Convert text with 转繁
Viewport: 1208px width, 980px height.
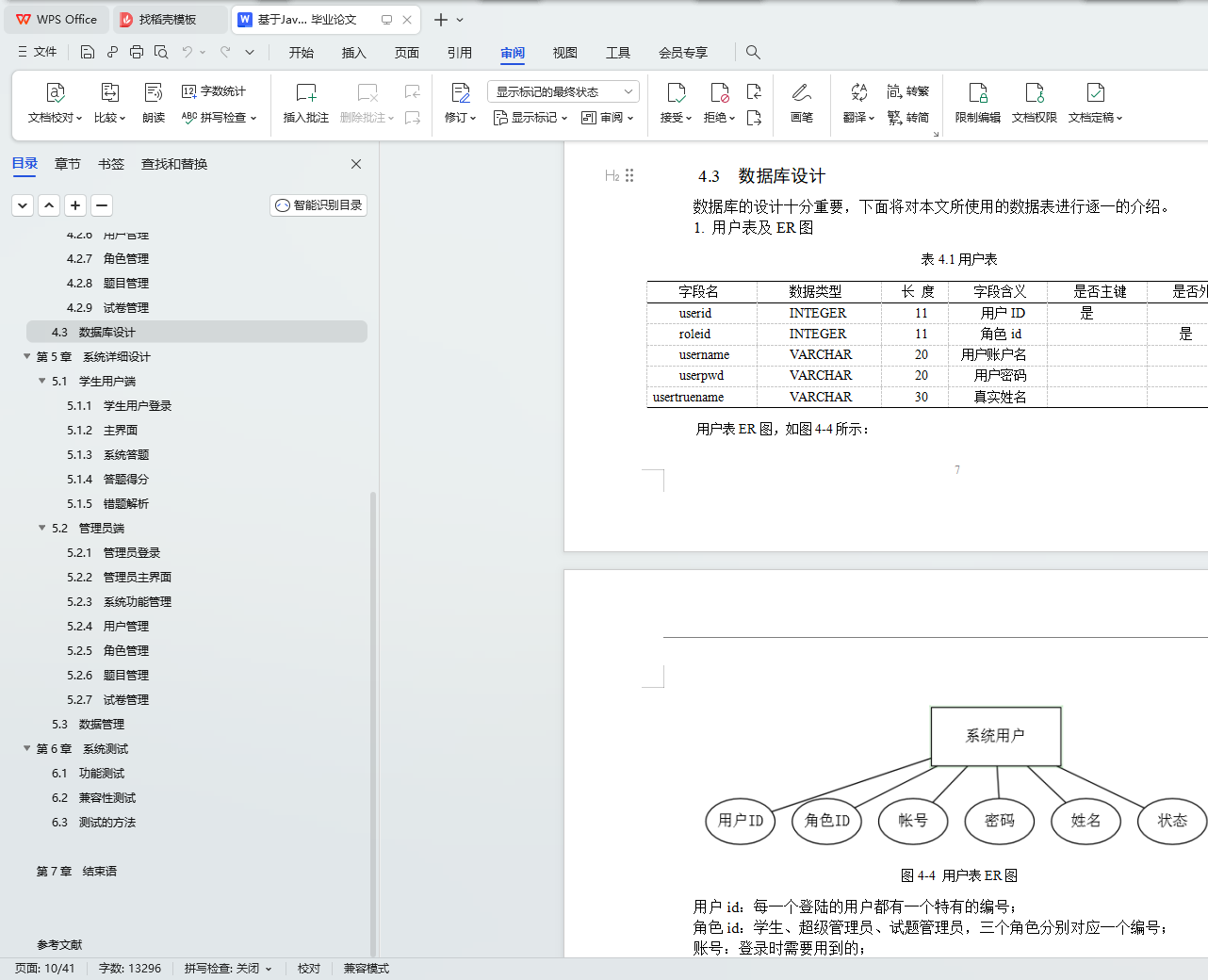coord(908,91)
